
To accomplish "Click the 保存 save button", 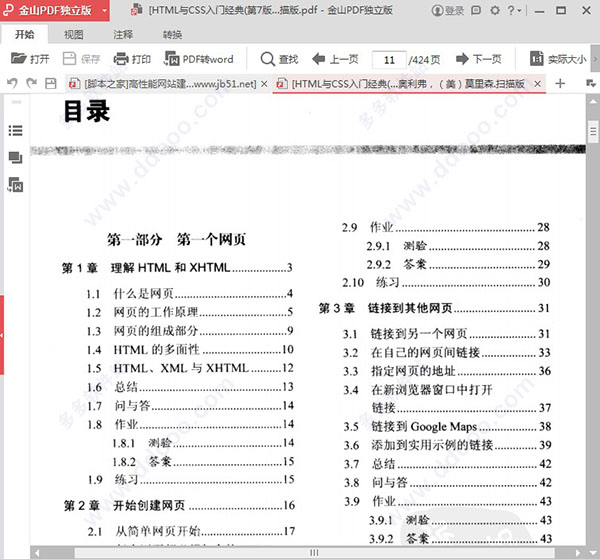I will [81, 59].
